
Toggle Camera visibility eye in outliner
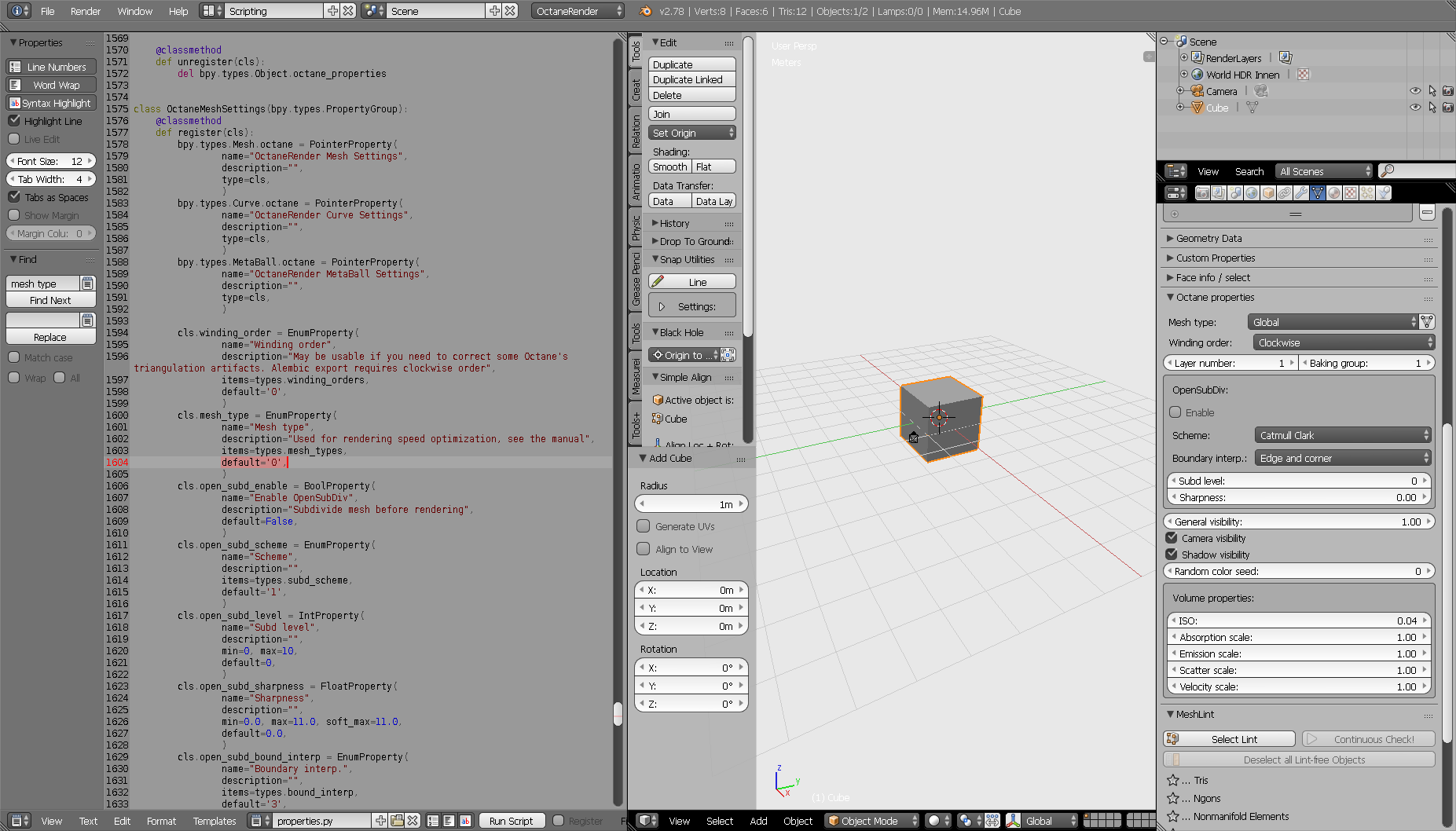click(1415, 91)
